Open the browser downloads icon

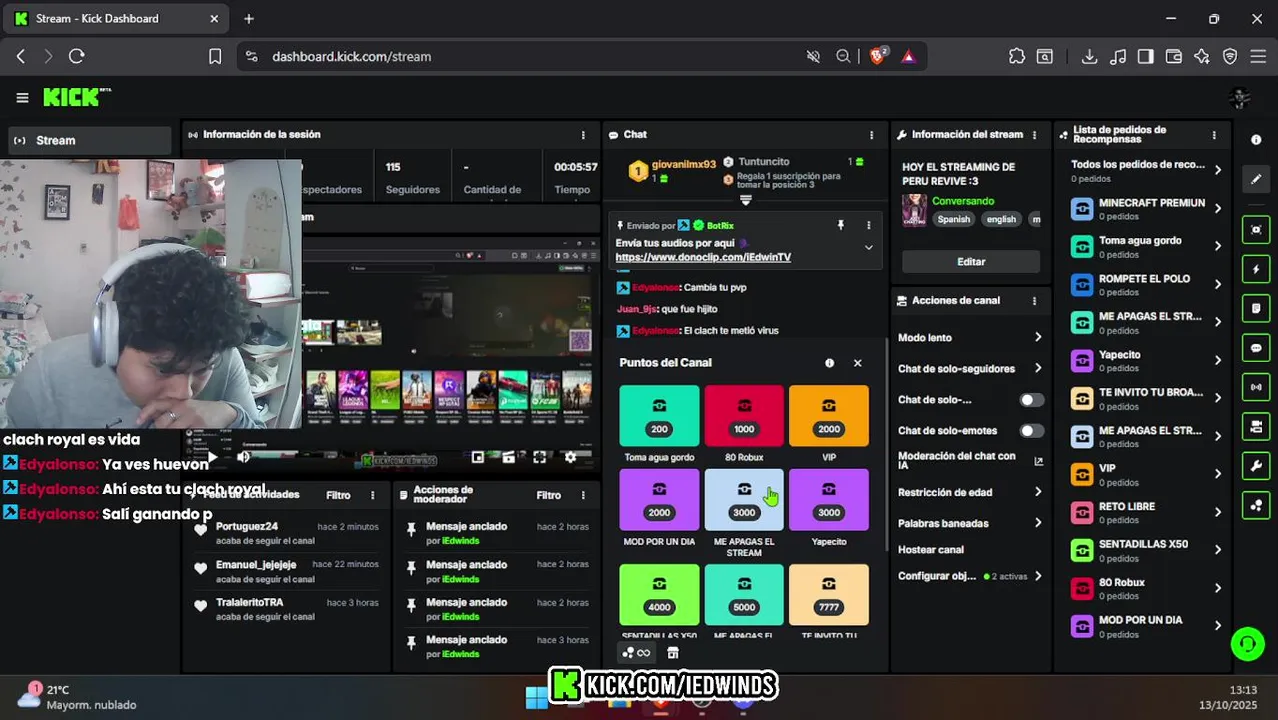(x=1090, y=57)
